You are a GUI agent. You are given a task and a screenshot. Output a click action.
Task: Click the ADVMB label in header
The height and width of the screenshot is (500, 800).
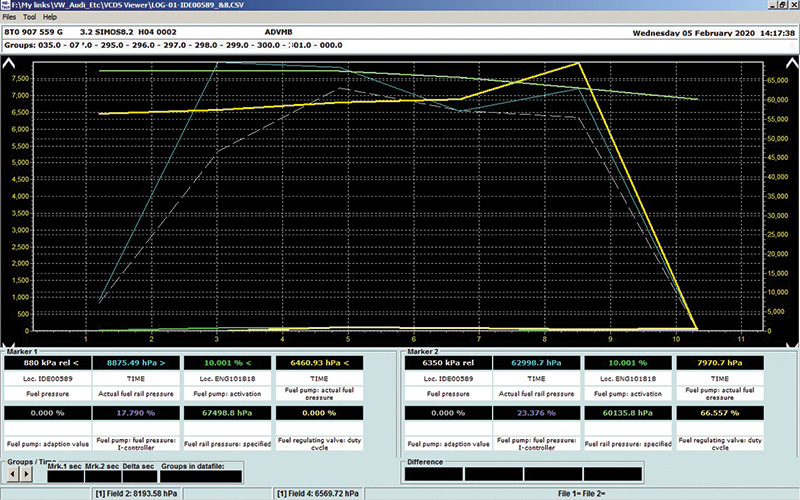click(279, 32)
